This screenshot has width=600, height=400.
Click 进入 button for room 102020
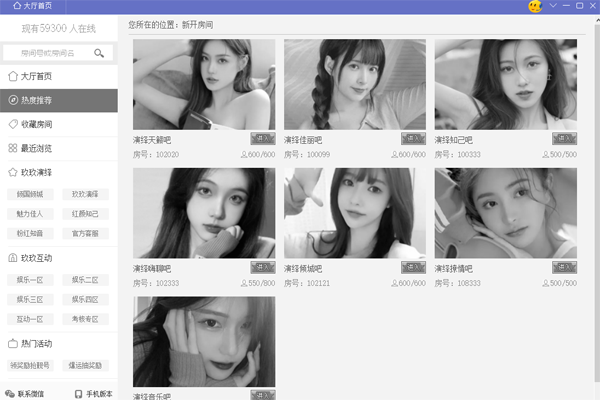click(263, 139)
